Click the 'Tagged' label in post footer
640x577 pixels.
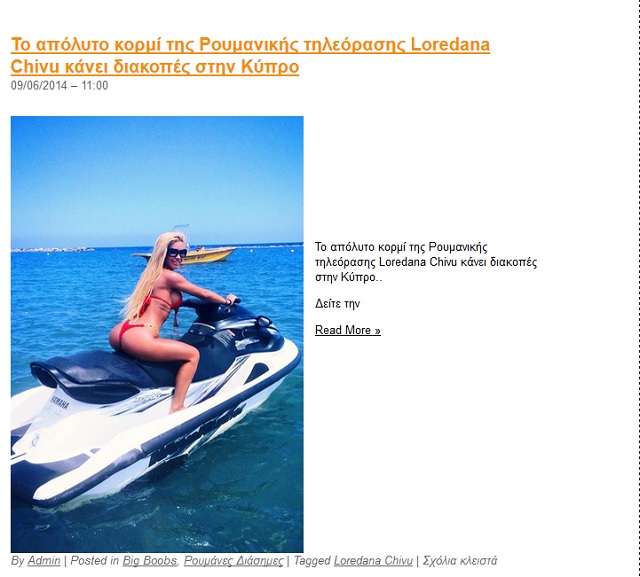coord(312,561)
